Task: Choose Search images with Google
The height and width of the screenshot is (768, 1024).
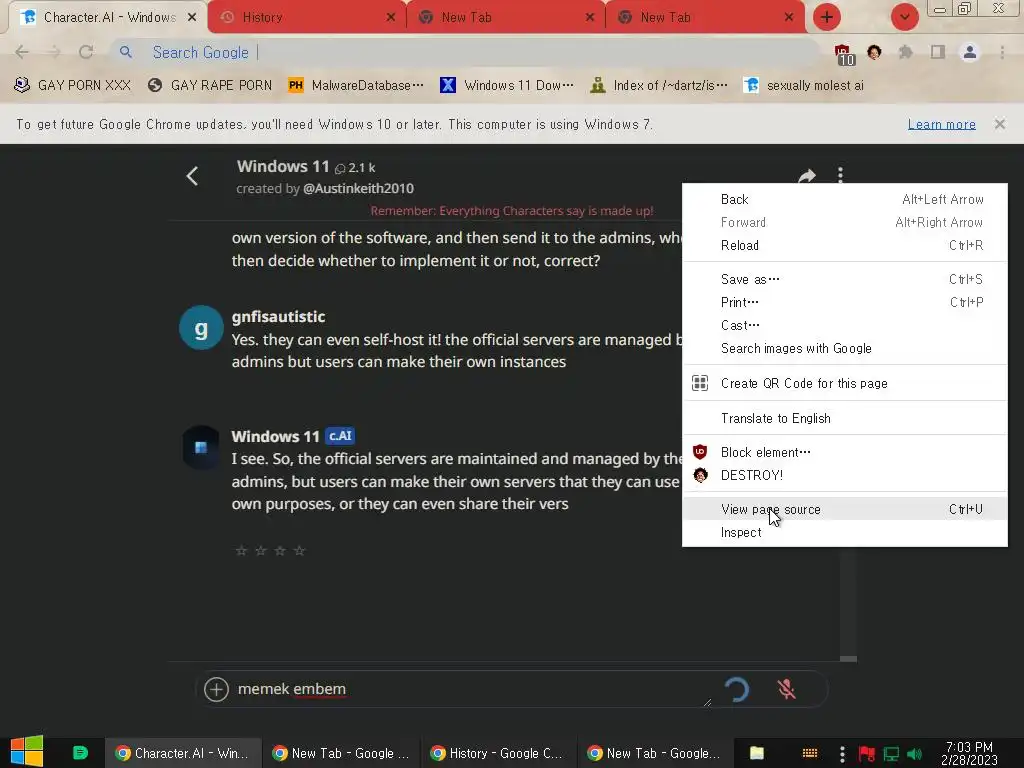Action: pyautogui.click(x=844, y=349)
